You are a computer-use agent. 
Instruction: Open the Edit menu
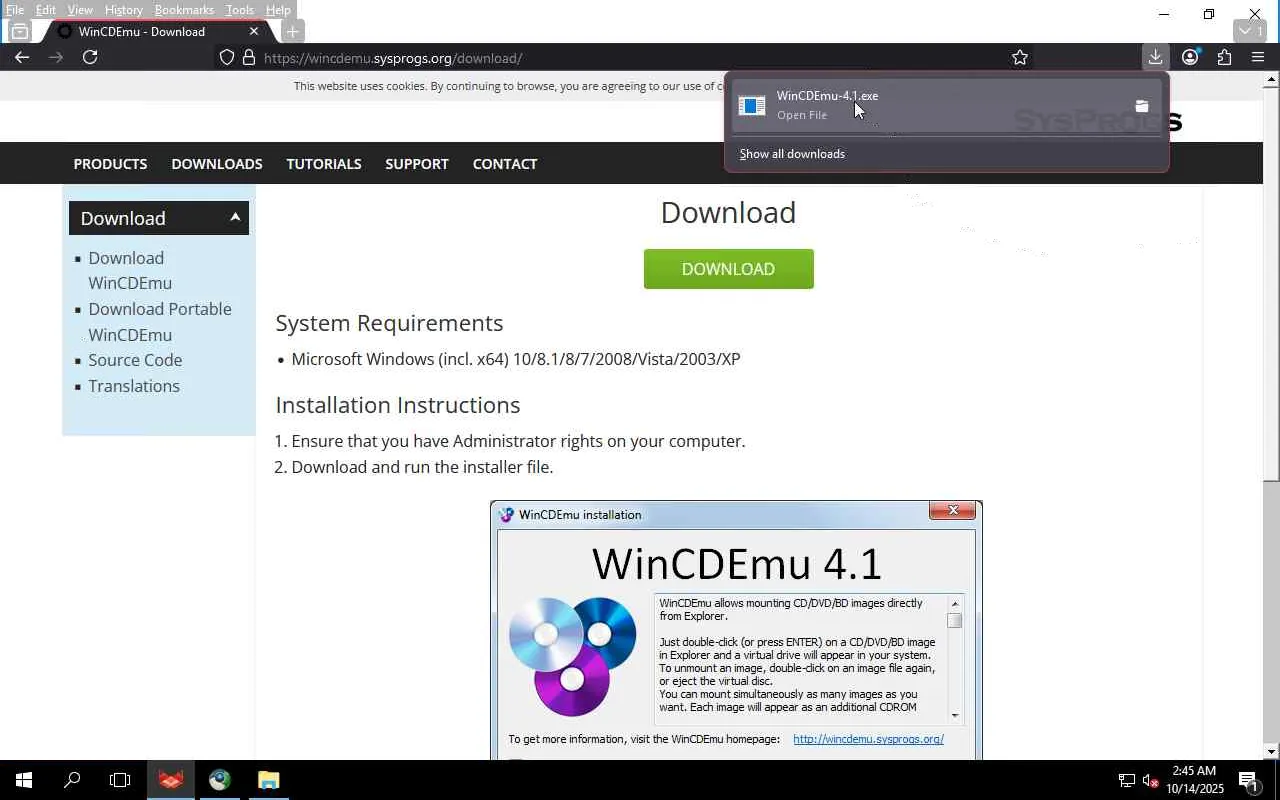coord(46,10)
